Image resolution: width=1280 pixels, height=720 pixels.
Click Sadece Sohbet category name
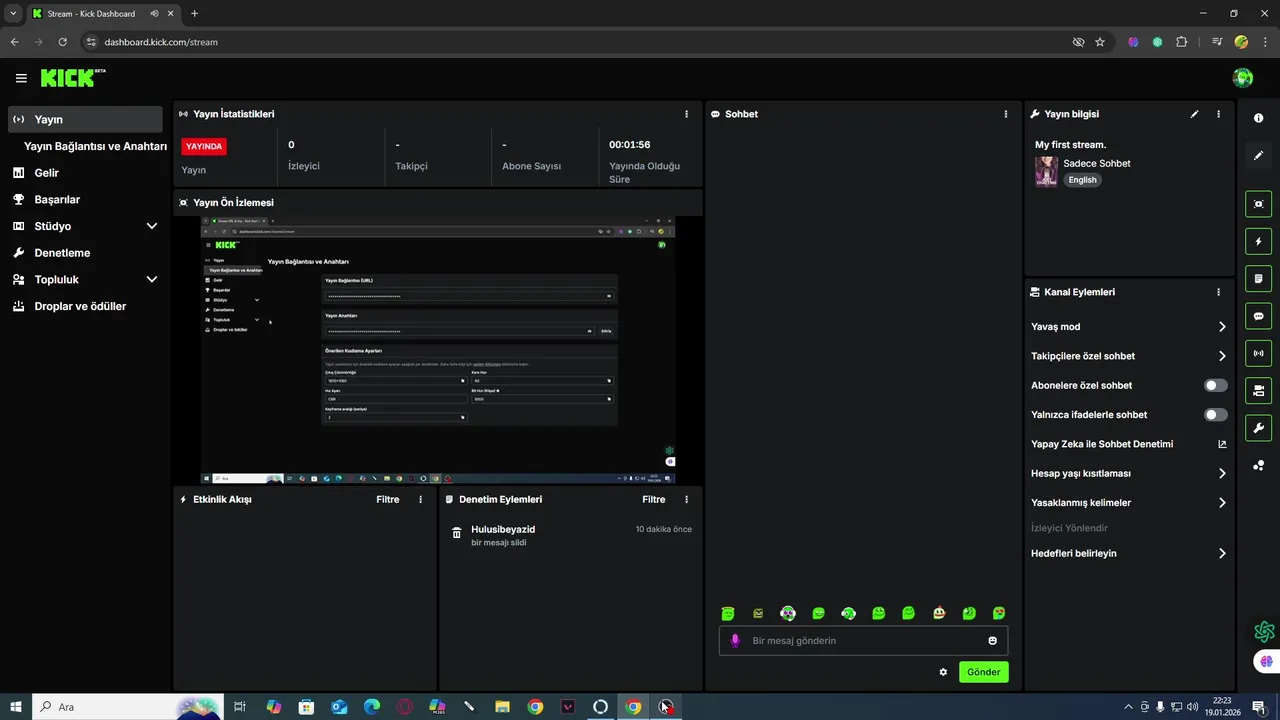(x=1097, y=163)
